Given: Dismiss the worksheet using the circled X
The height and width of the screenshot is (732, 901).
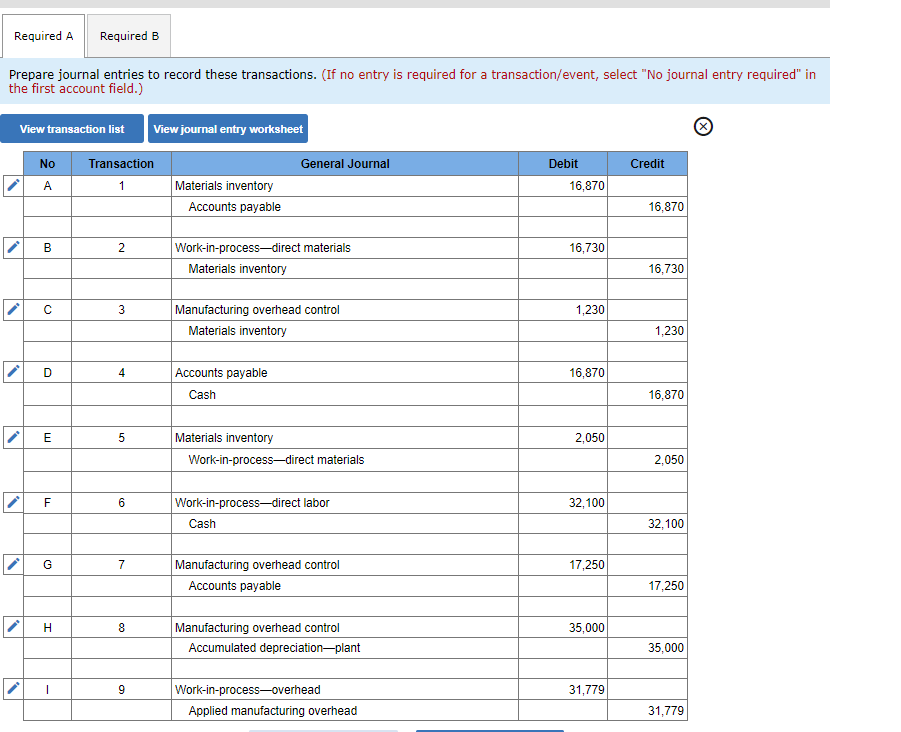Looking at the screenshot, I should click(703, 126).
